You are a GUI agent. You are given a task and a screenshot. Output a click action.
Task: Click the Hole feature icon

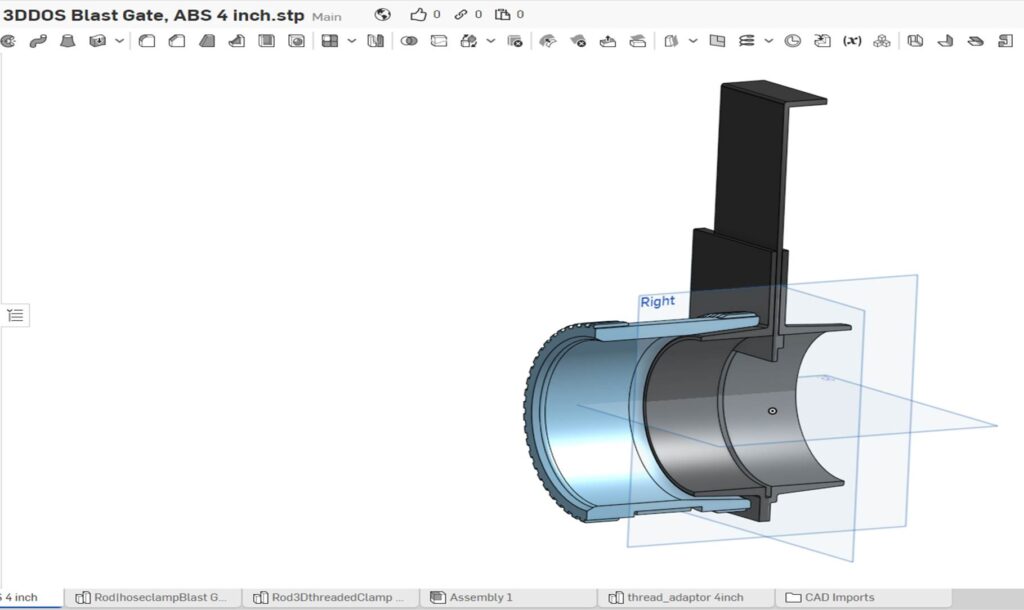click(x=297, y=41)
